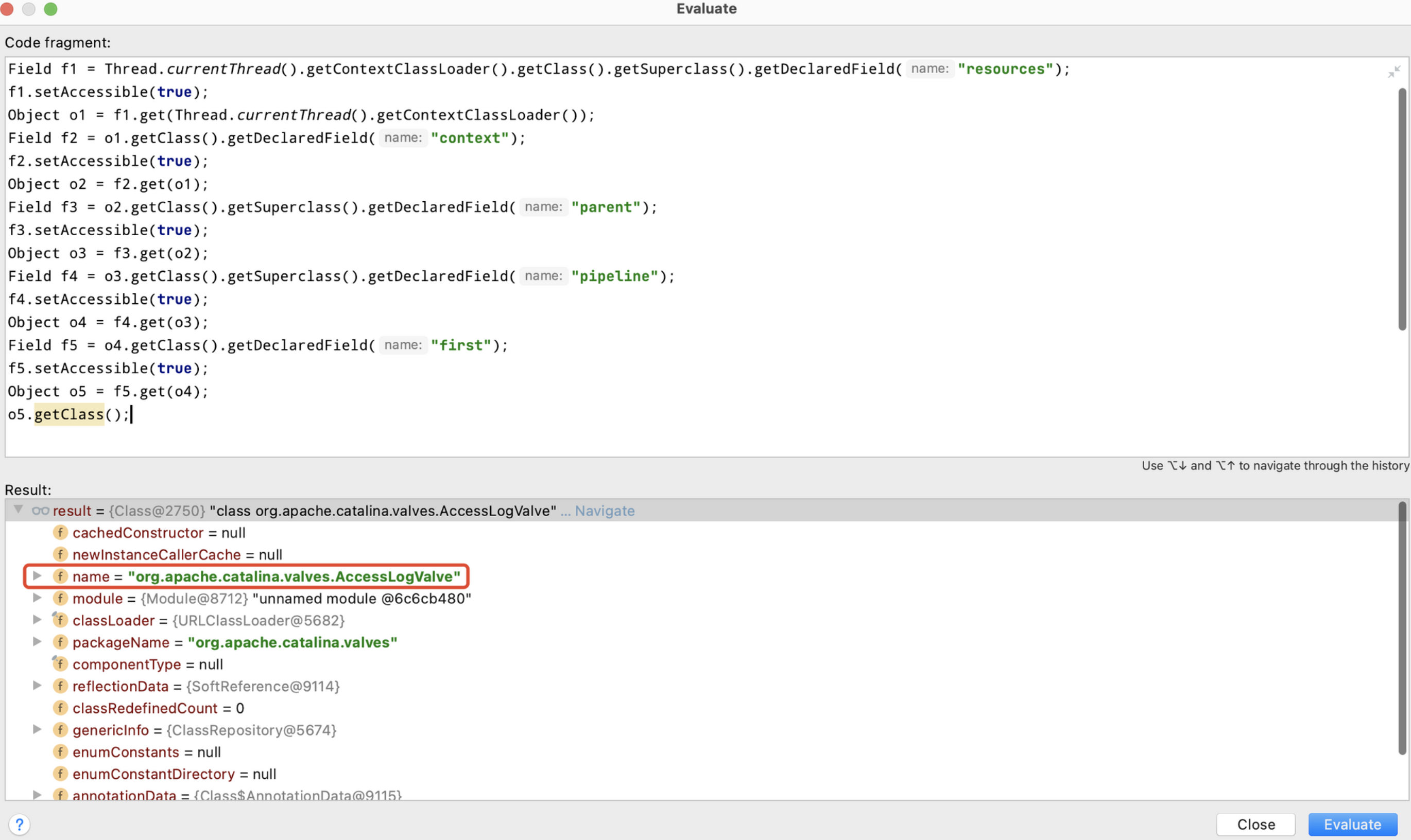Screen dimensions: 1411x840
Task: Click field icon of cachedConstructor
Action: pos(61,533)
